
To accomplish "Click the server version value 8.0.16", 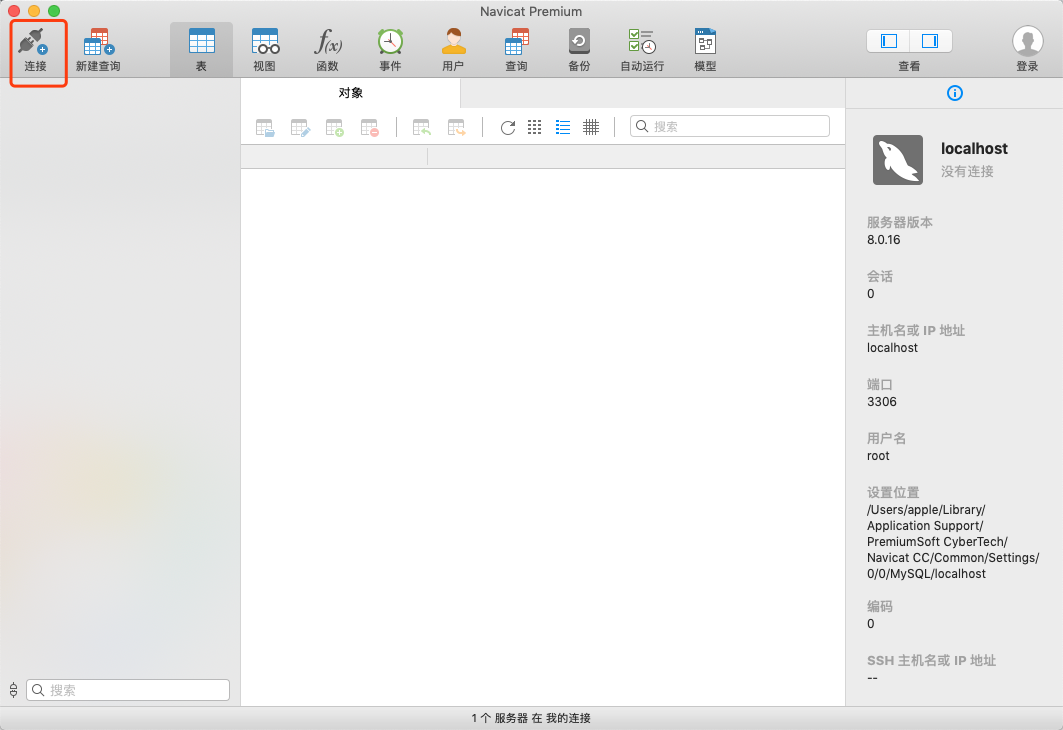I will click(883, 239).
